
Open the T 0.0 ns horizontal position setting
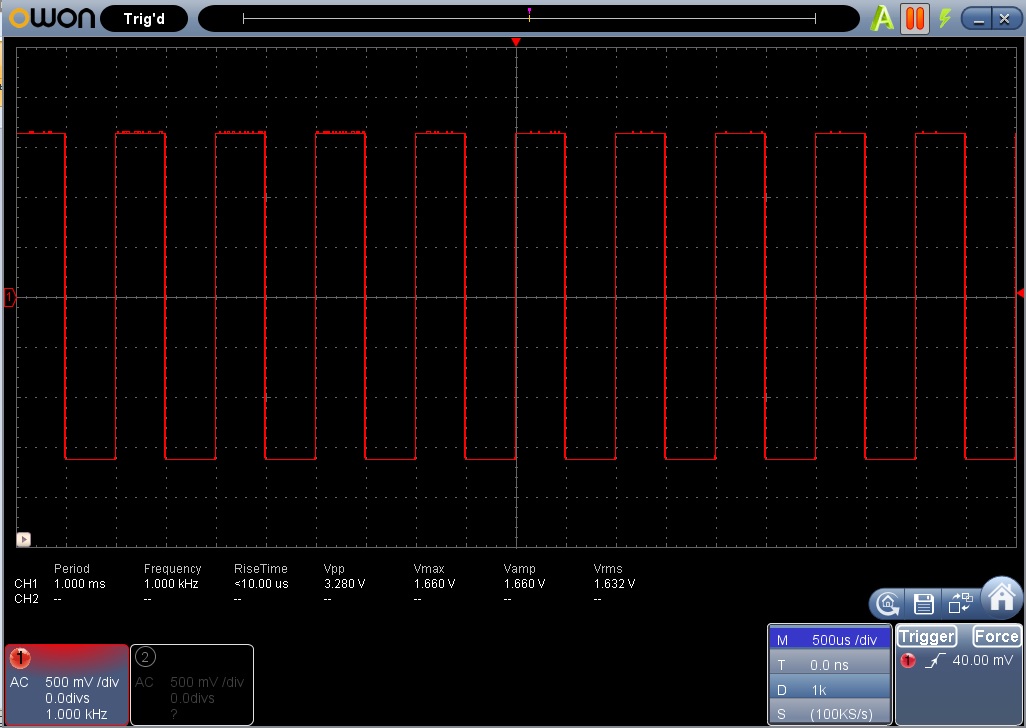click(828, 664)
